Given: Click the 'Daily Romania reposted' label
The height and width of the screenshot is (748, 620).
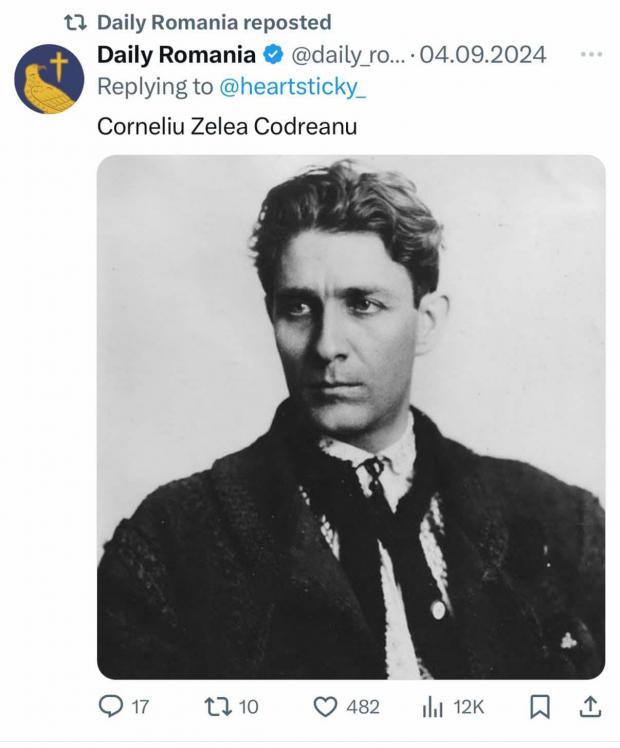Looking at the screenshot, I should click(214, 22).
